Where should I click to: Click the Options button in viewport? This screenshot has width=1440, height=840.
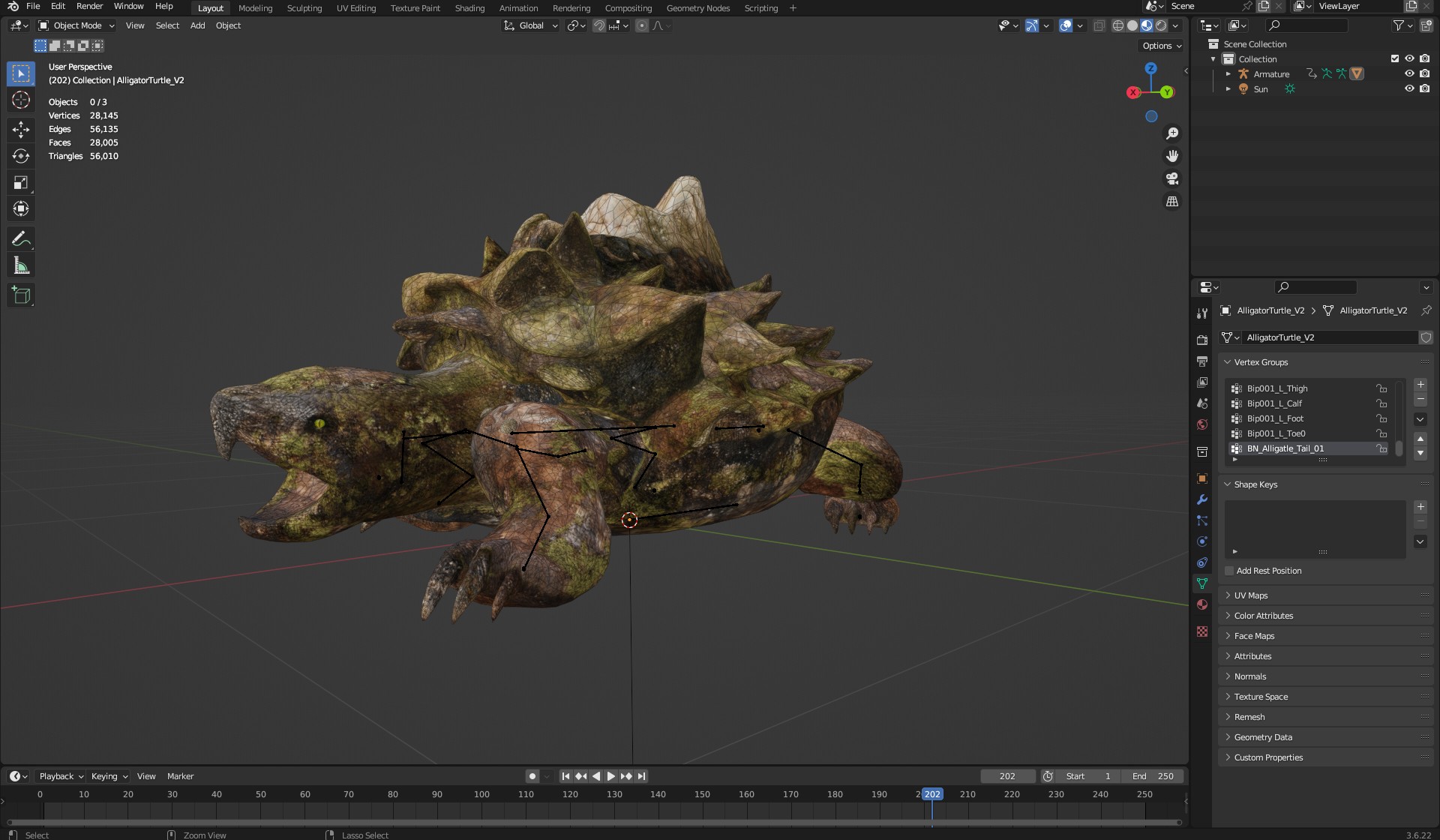tap(1162, 46)
